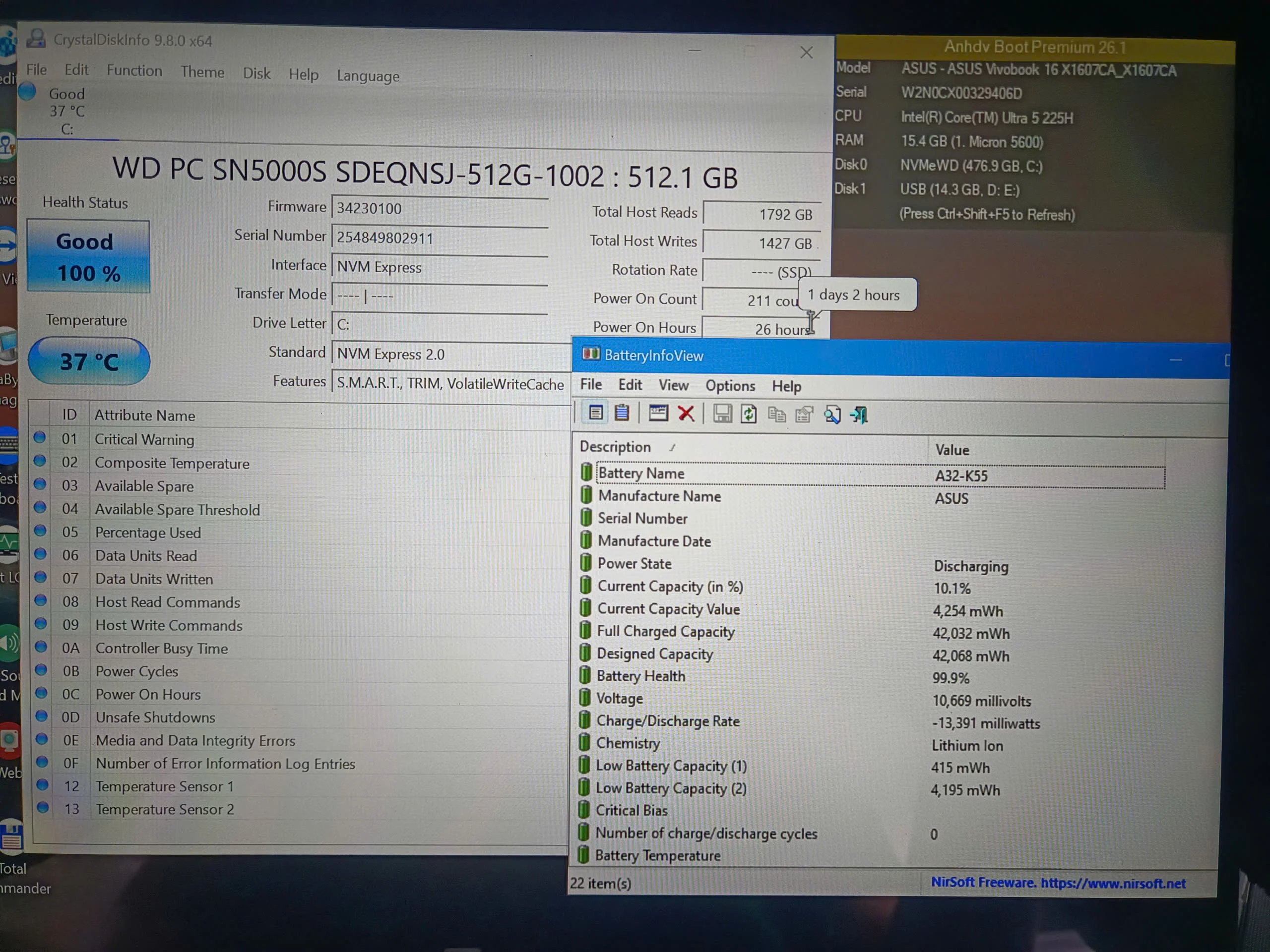This screenshot has width=1270, height=952.
Task: Open the Language menu in CrystalDiskInfo
Action: [x=368, y=76]
